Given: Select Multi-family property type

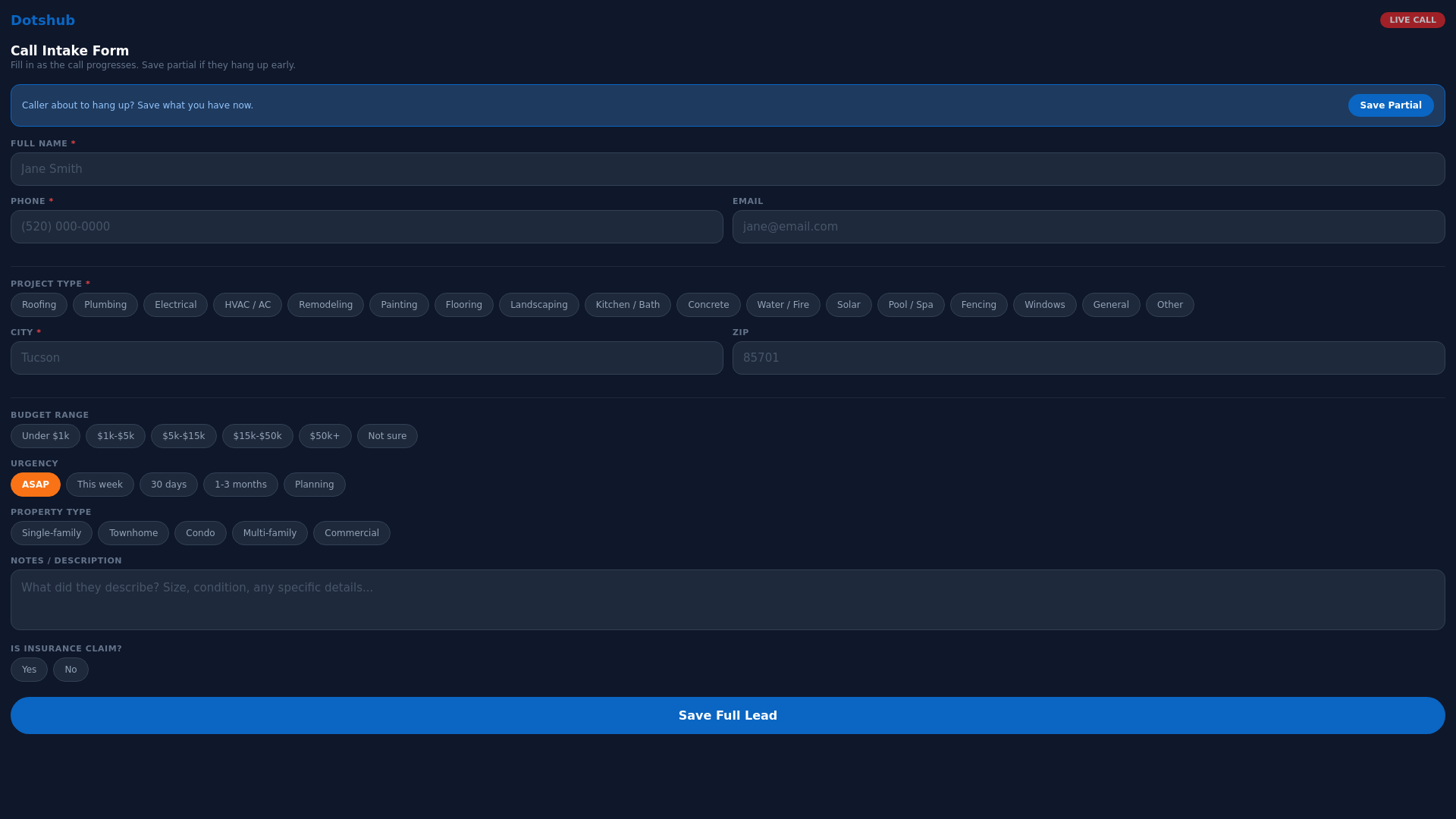Looking at the screenshot, I should pos(270,533).
